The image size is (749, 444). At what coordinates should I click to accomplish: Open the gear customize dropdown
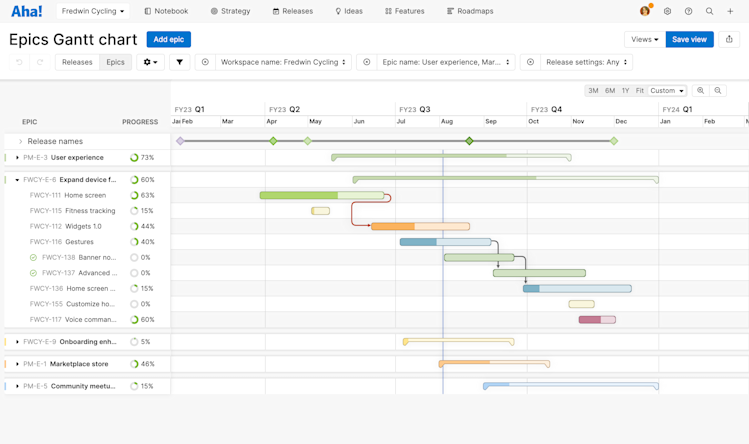coord(150,62)
